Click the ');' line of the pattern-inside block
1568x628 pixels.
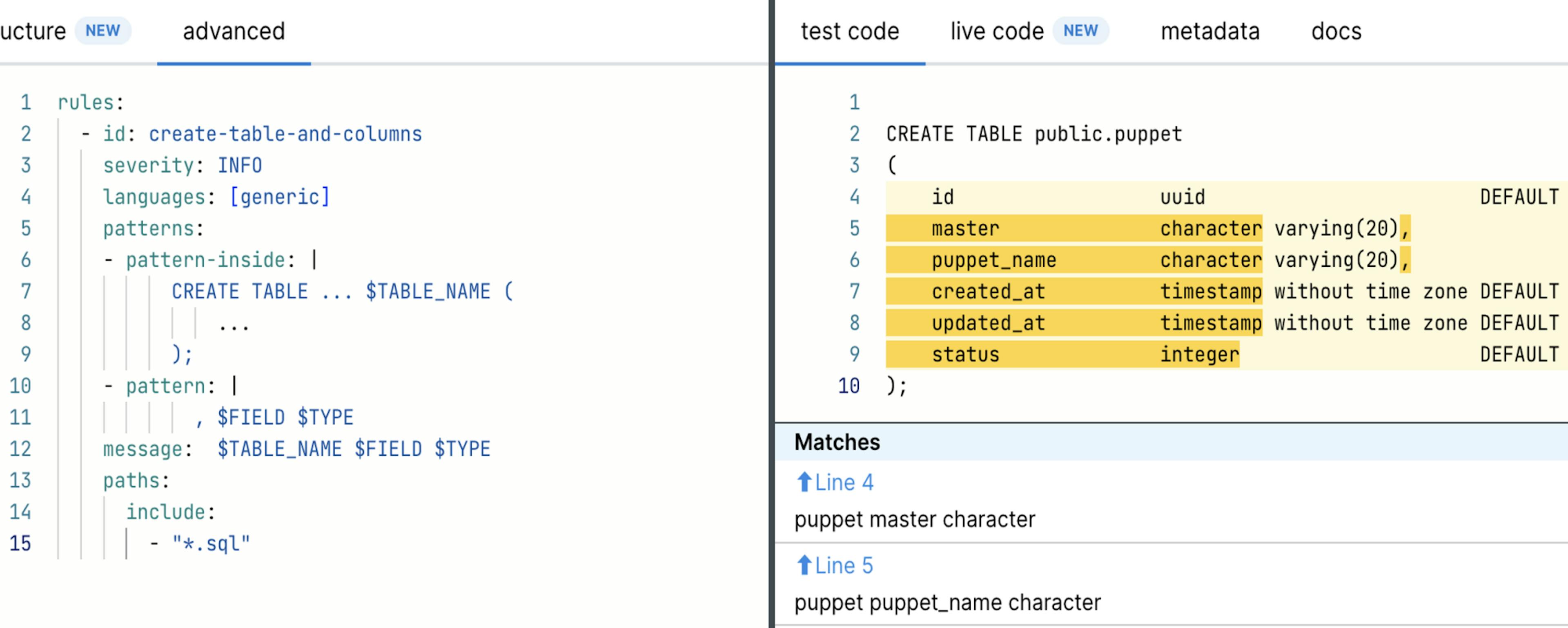pyautogui.click(x=182, y=355)
